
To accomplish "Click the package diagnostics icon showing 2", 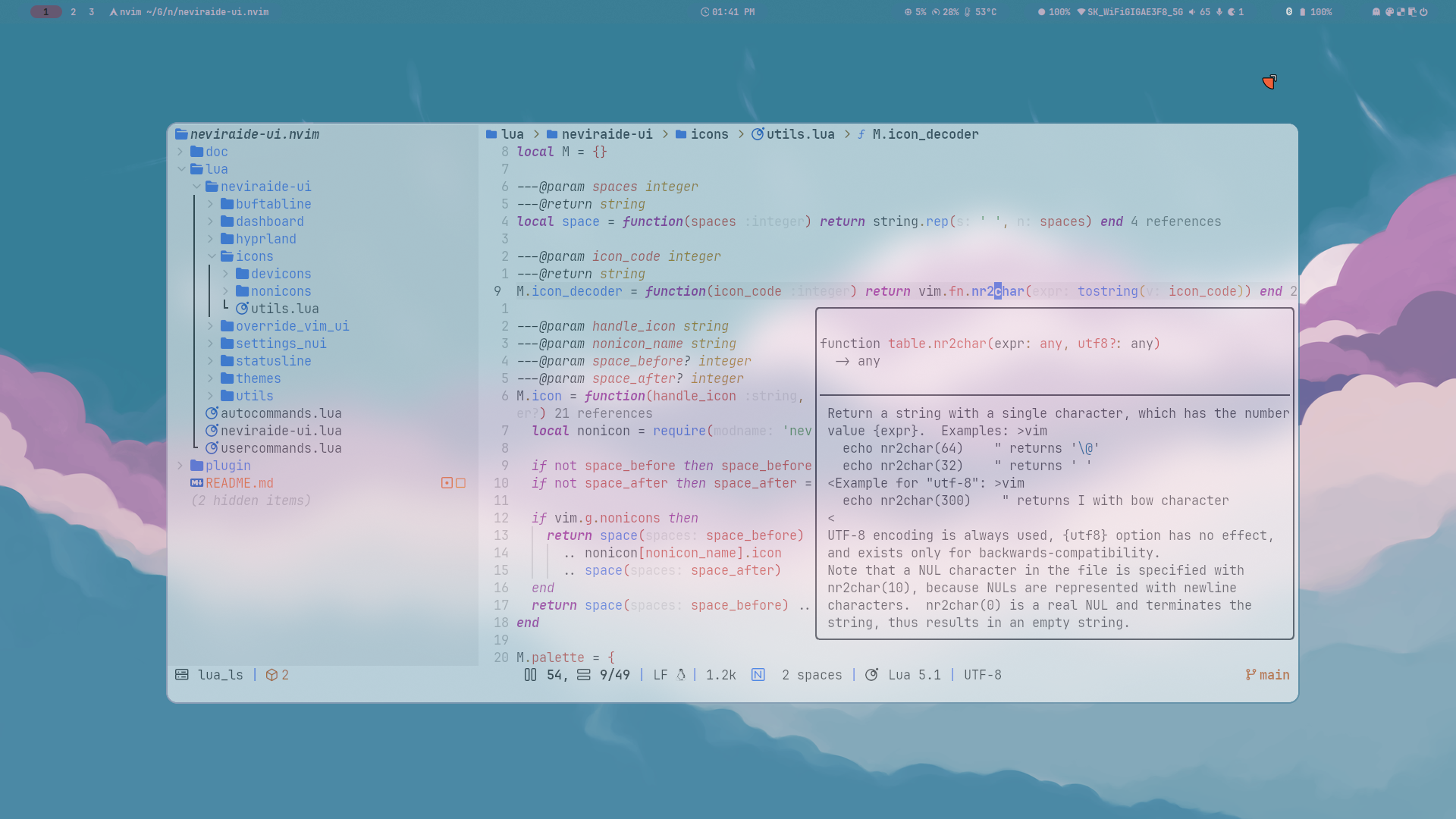I will point(271,675).
